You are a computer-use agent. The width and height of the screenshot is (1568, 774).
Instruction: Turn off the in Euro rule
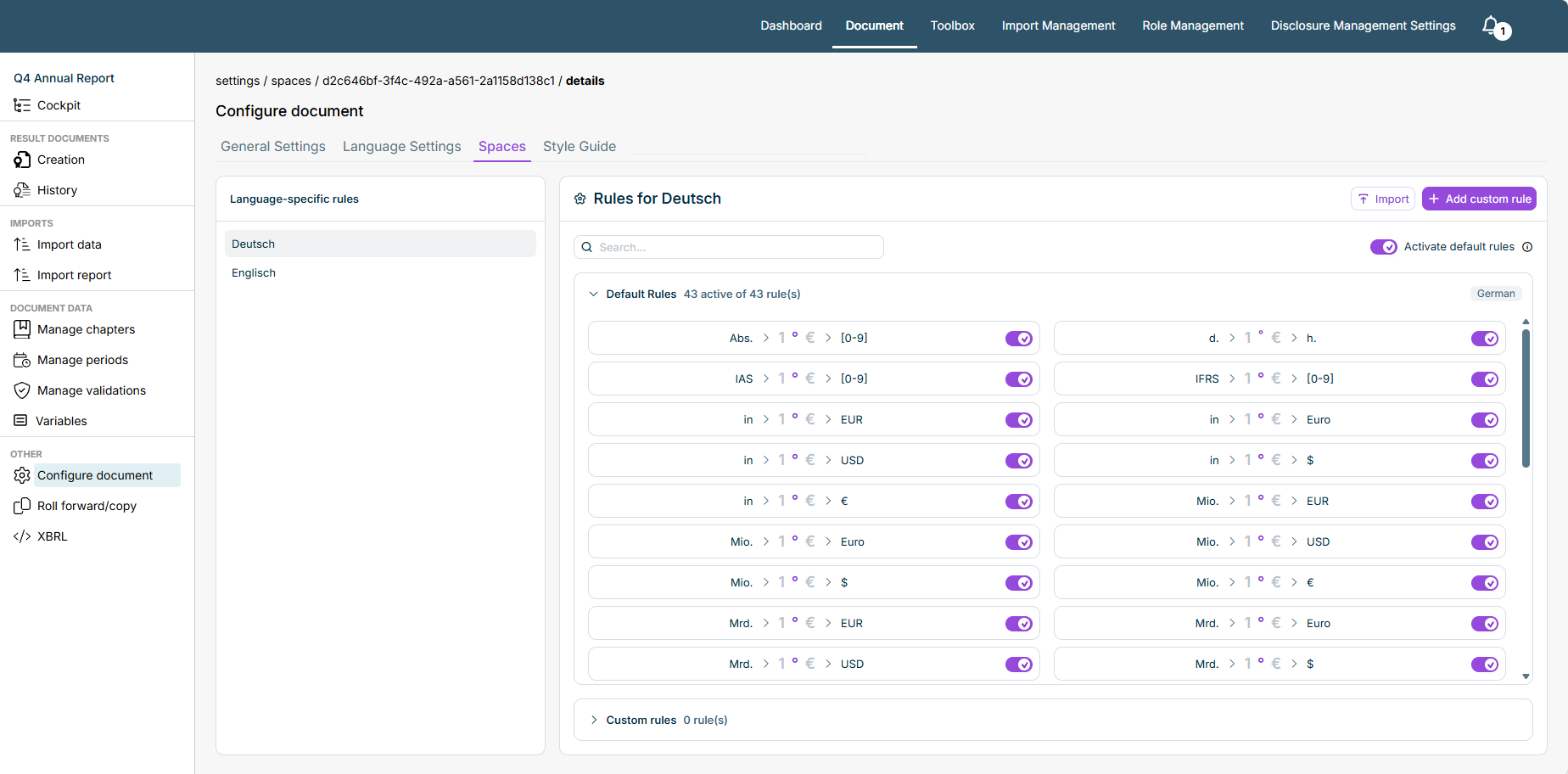coord(1484,420)
